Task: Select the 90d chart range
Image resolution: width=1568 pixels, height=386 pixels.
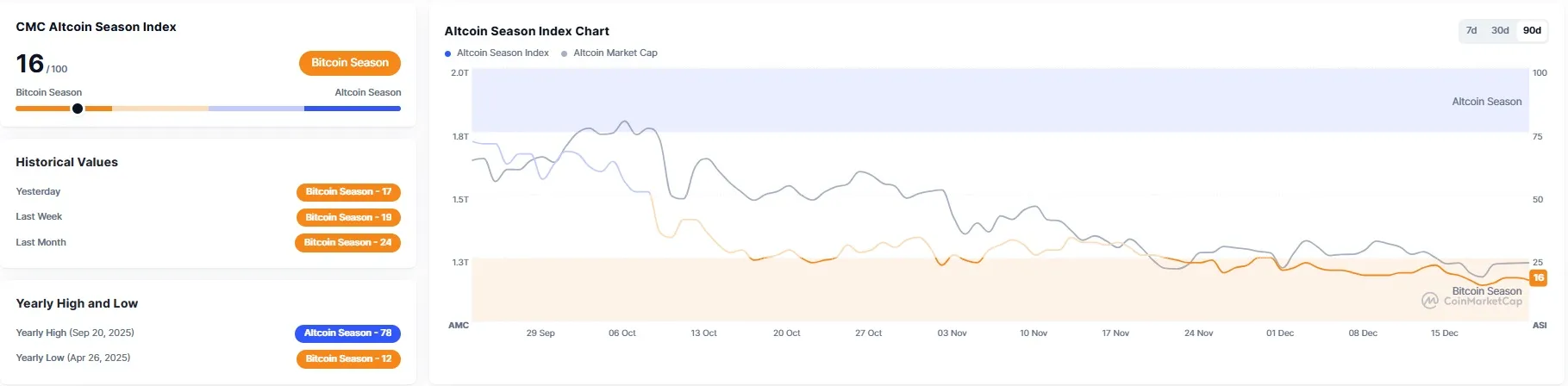Action: [1532, 30]
